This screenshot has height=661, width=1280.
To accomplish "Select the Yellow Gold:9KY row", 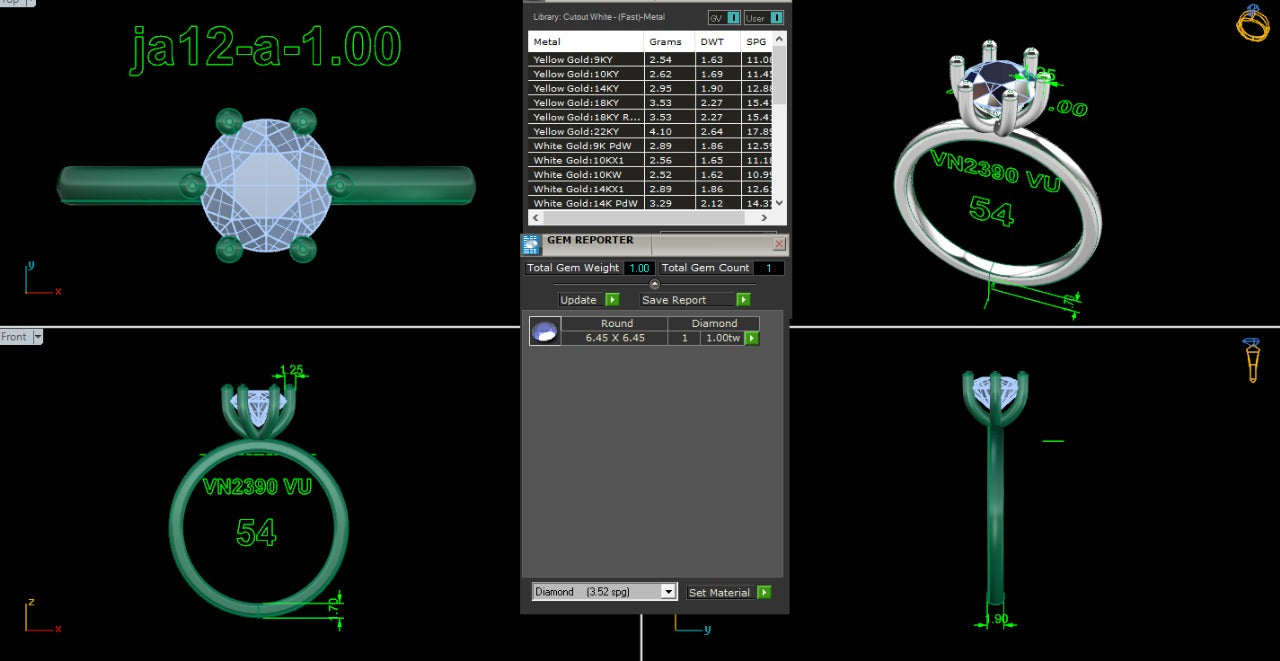I will [x=651, y=60].
